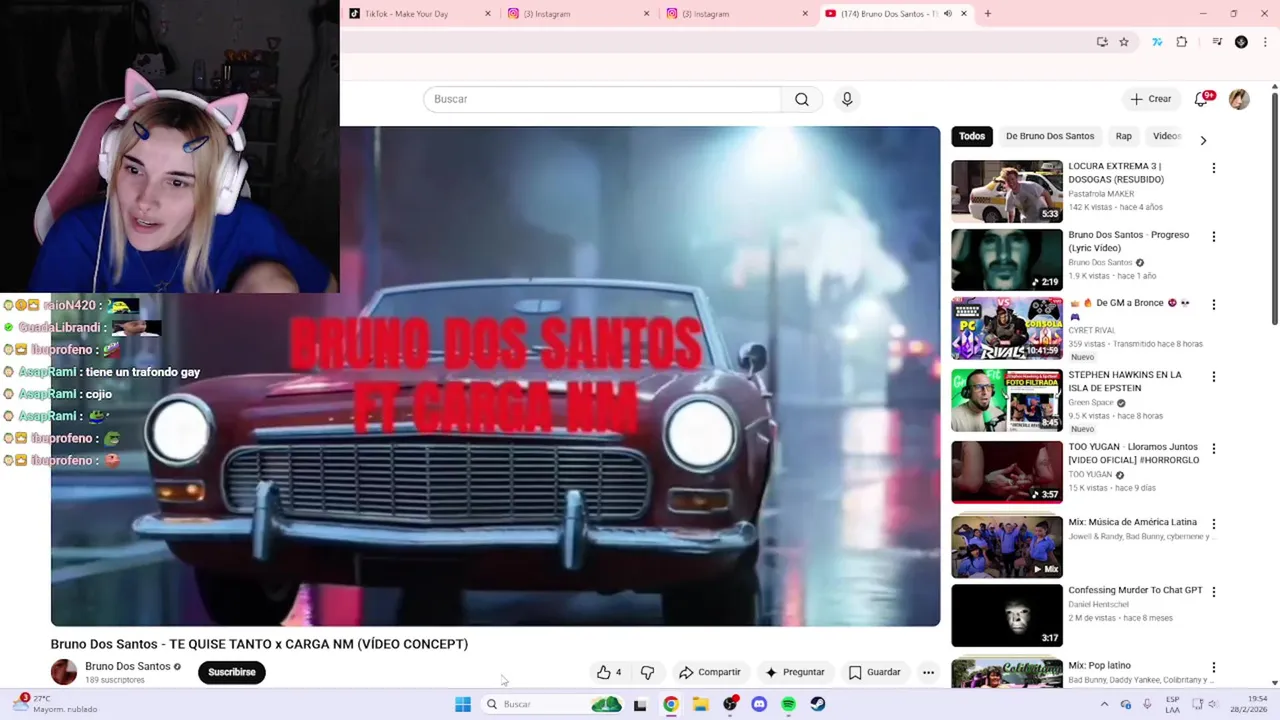Viewport: 1280px width, 720px height.
Task: Open Bruno Dos Santos channel avatar
Action: (x=64, y=672)
